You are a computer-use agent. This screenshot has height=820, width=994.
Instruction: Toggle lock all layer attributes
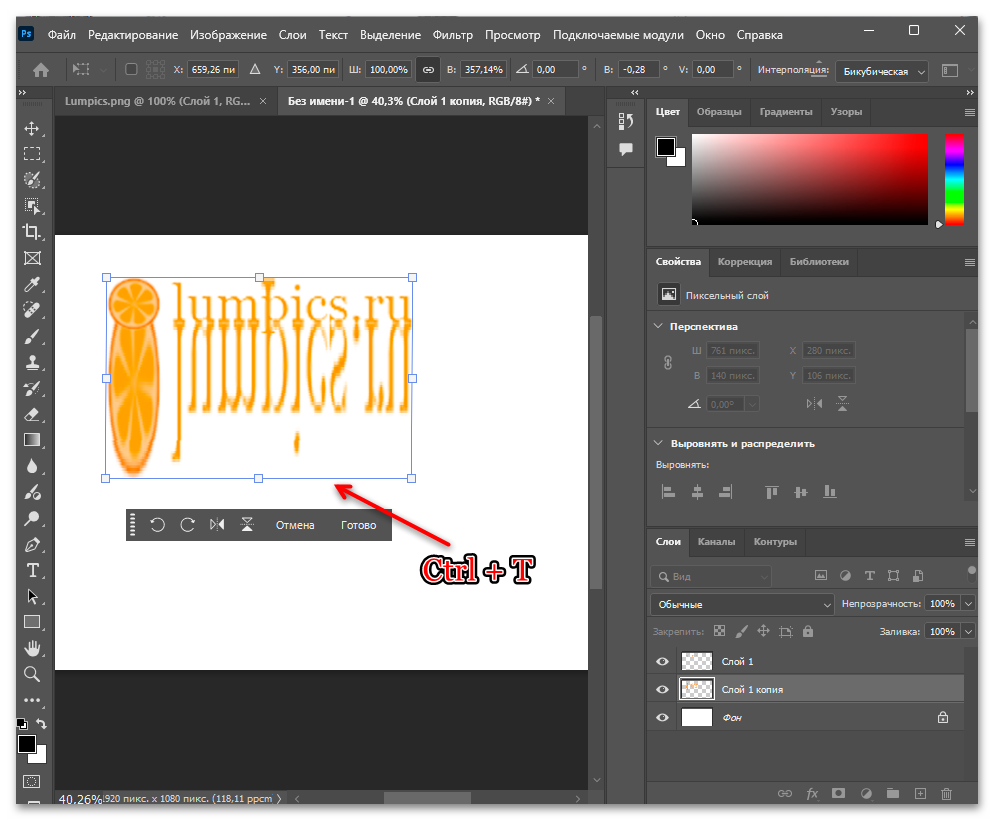808,631
